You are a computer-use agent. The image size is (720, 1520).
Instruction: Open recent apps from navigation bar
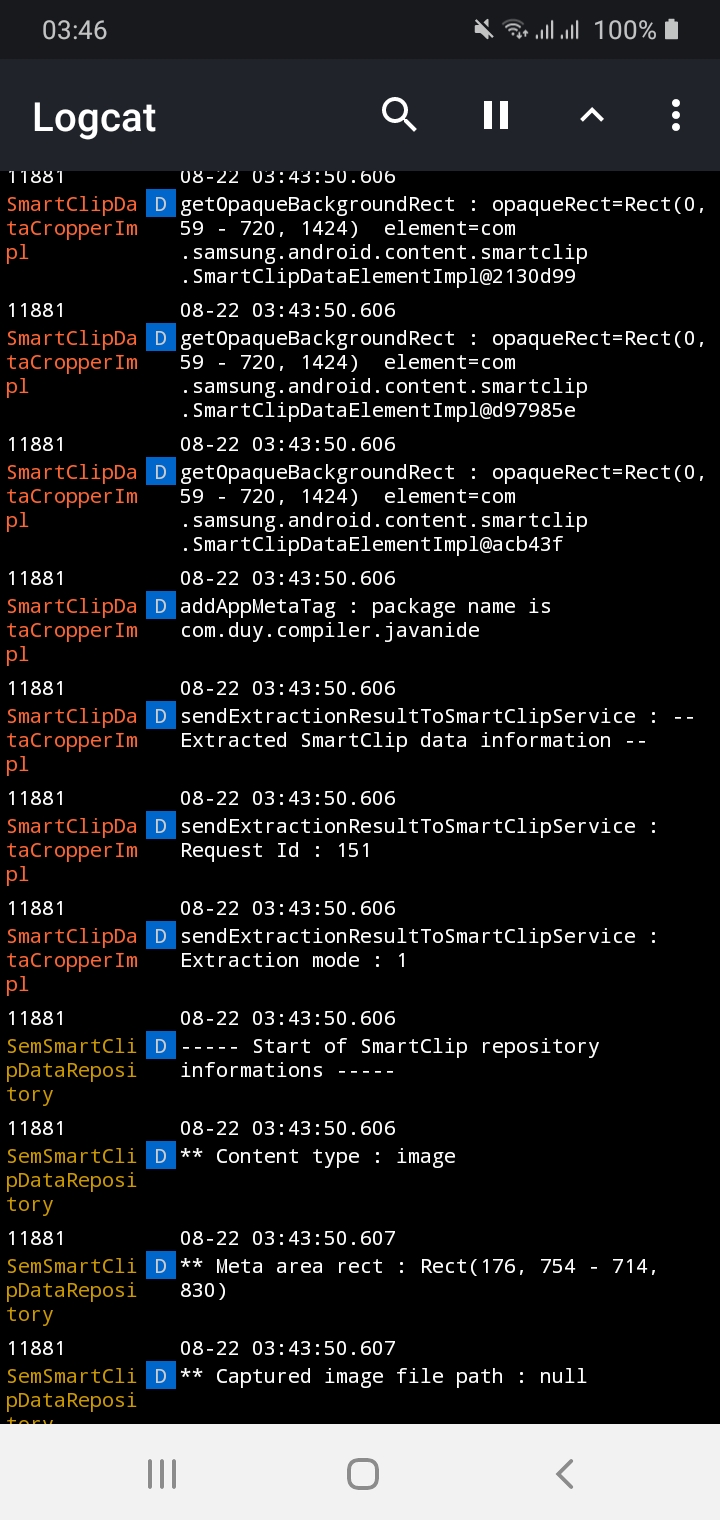pyautogui.click(x=161, y=1472)
